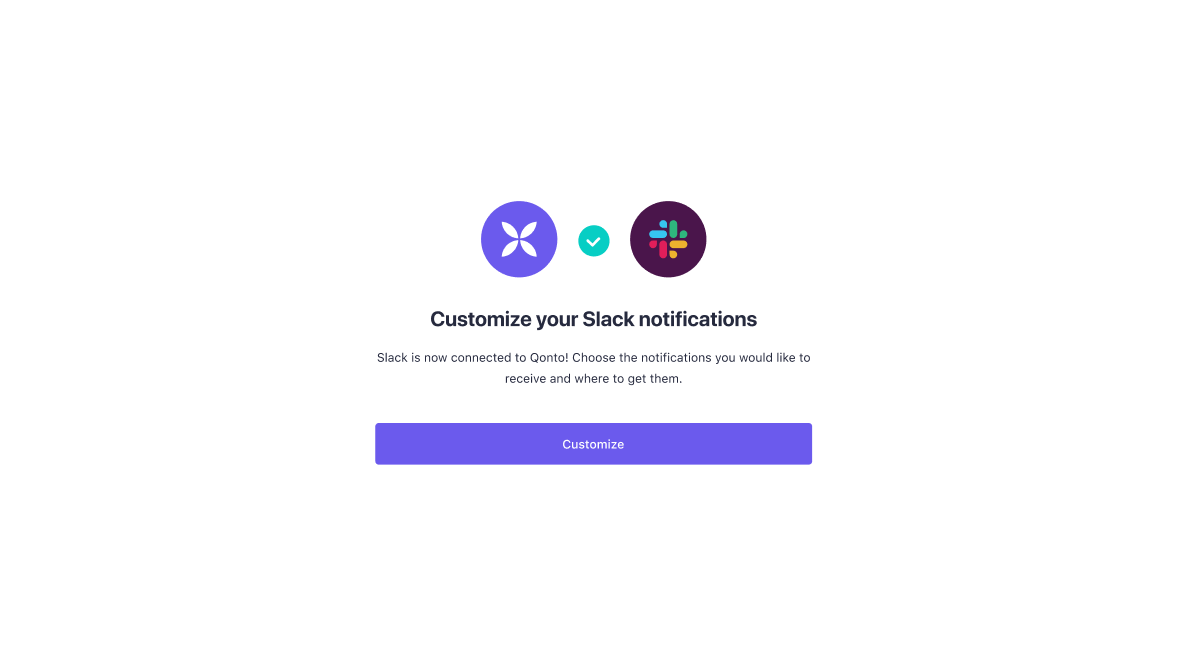Click the word 'notifications' in the heading

698,319
